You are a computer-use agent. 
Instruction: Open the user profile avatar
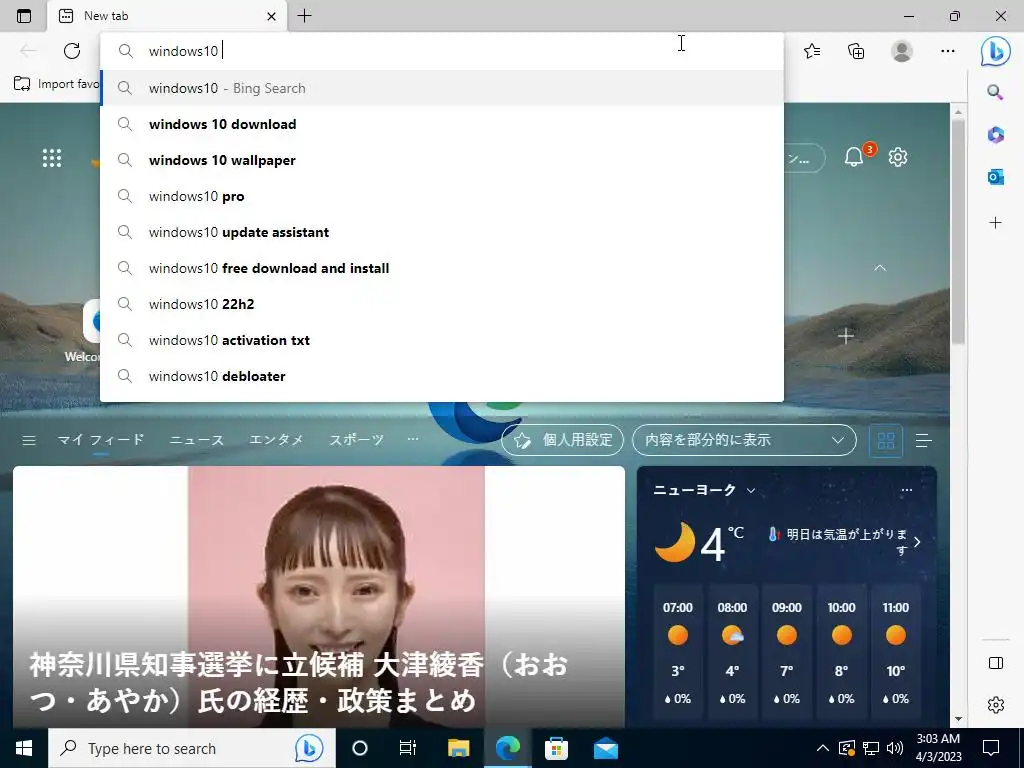[x=902, y=51]
